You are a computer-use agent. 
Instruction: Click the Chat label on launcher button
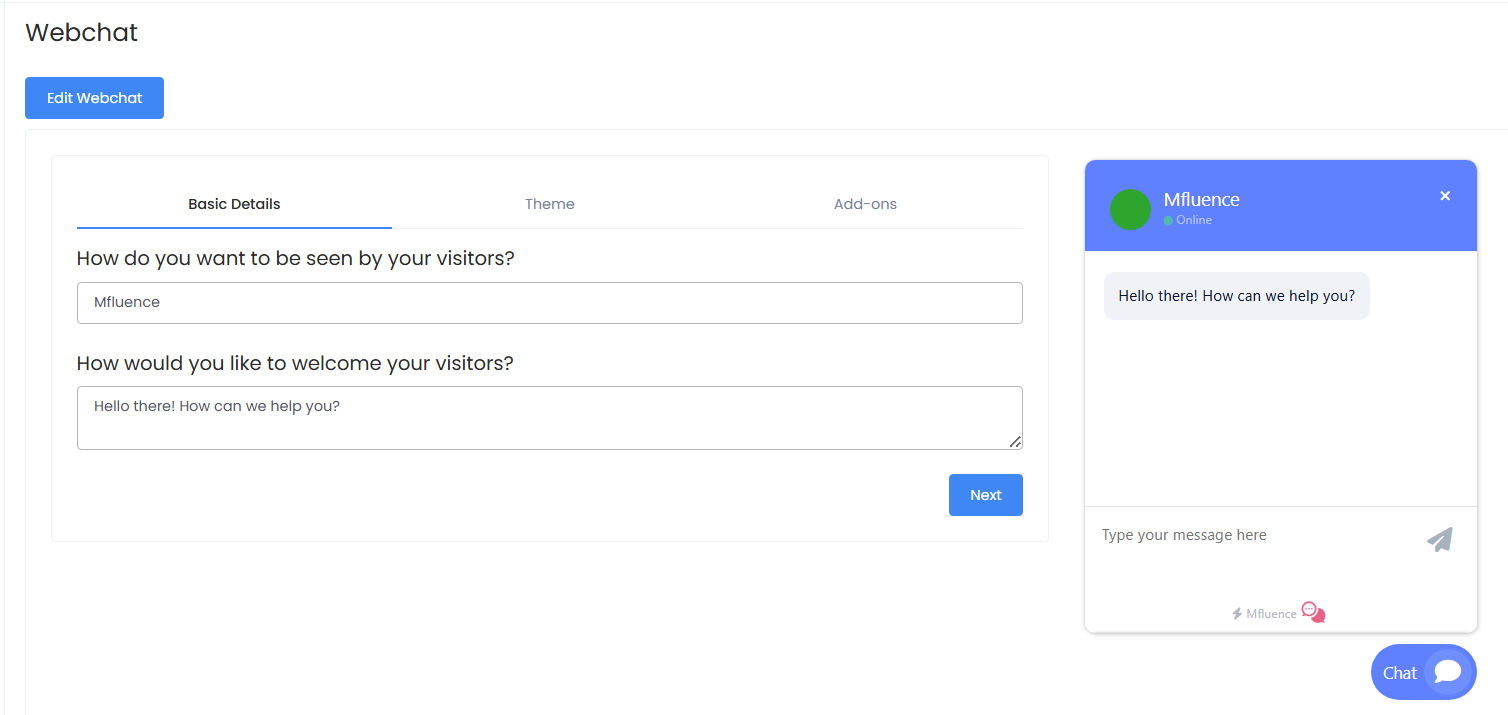1399,673
